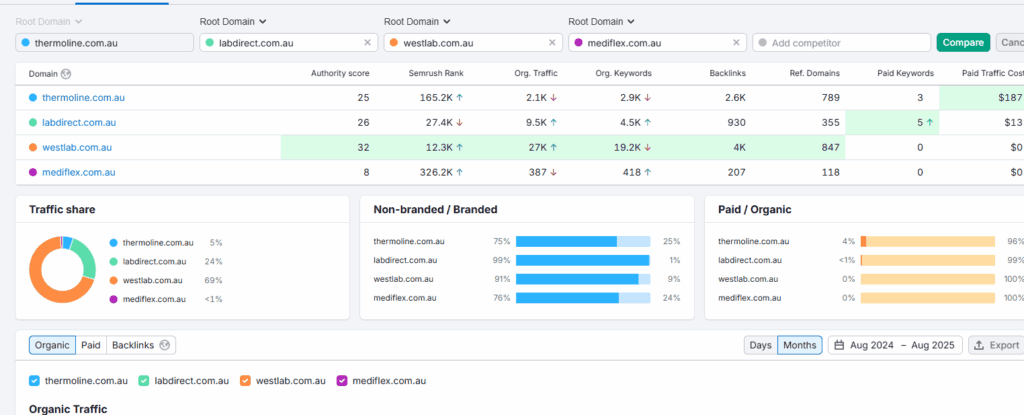Click the calendar icon in date range
The image size is (1024, 415).
pyautogui.click(x=838, y=345)
